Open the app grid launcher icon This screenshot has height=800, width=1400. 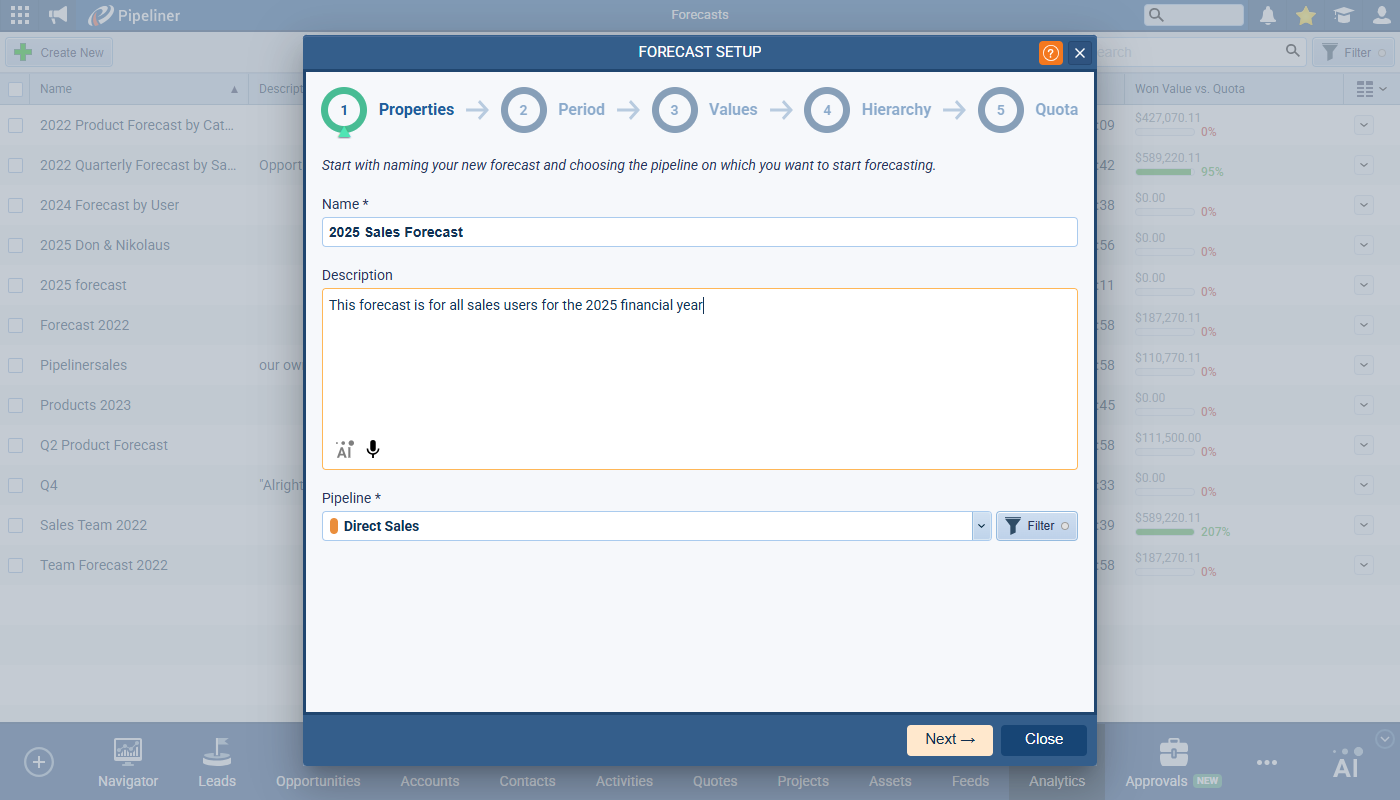click(x=20, y=15)
